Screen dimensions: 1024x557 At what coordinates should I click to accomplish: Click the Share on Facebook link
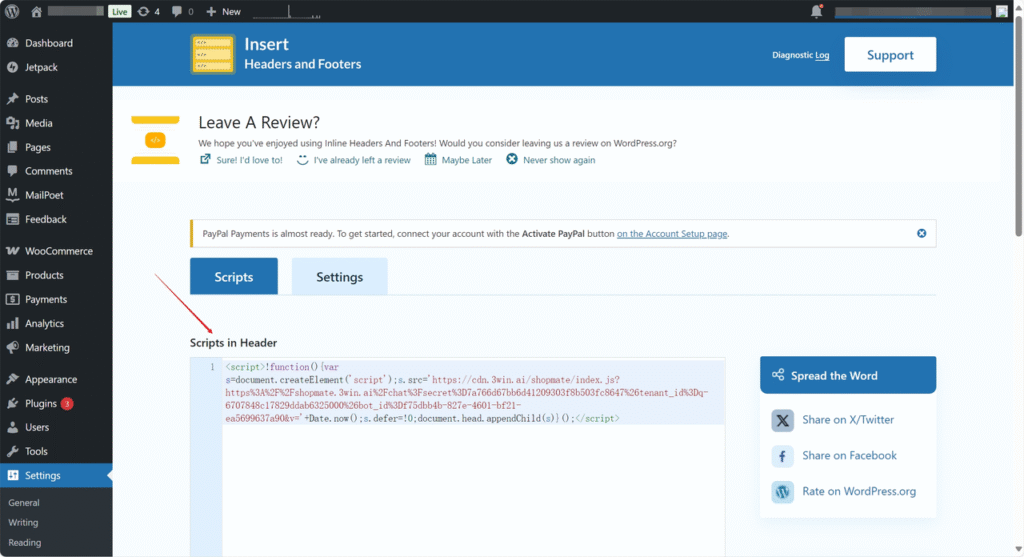point(849,456)
